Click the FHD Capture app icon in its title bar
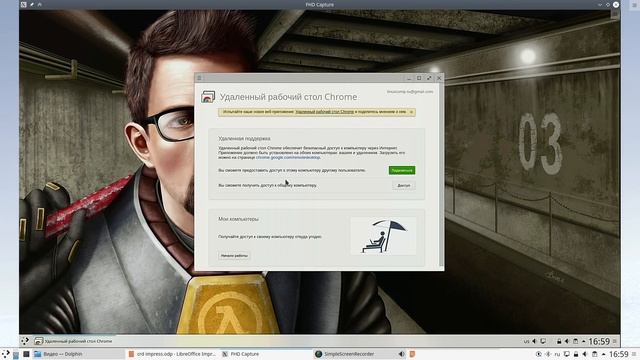Viewport: 640px width, 360px height. pos(24,4)
